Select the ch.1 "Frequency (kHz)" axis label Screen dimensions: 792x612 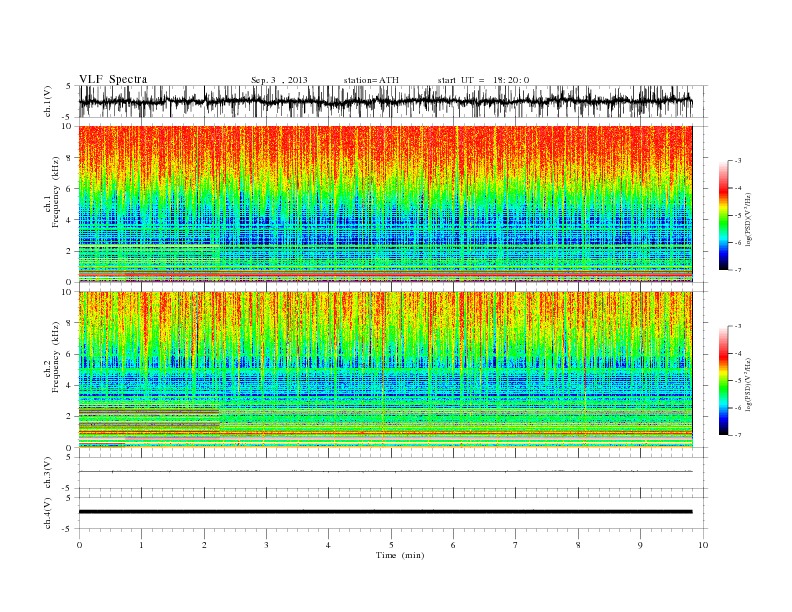pyautogui.click(x=56, y=192)
